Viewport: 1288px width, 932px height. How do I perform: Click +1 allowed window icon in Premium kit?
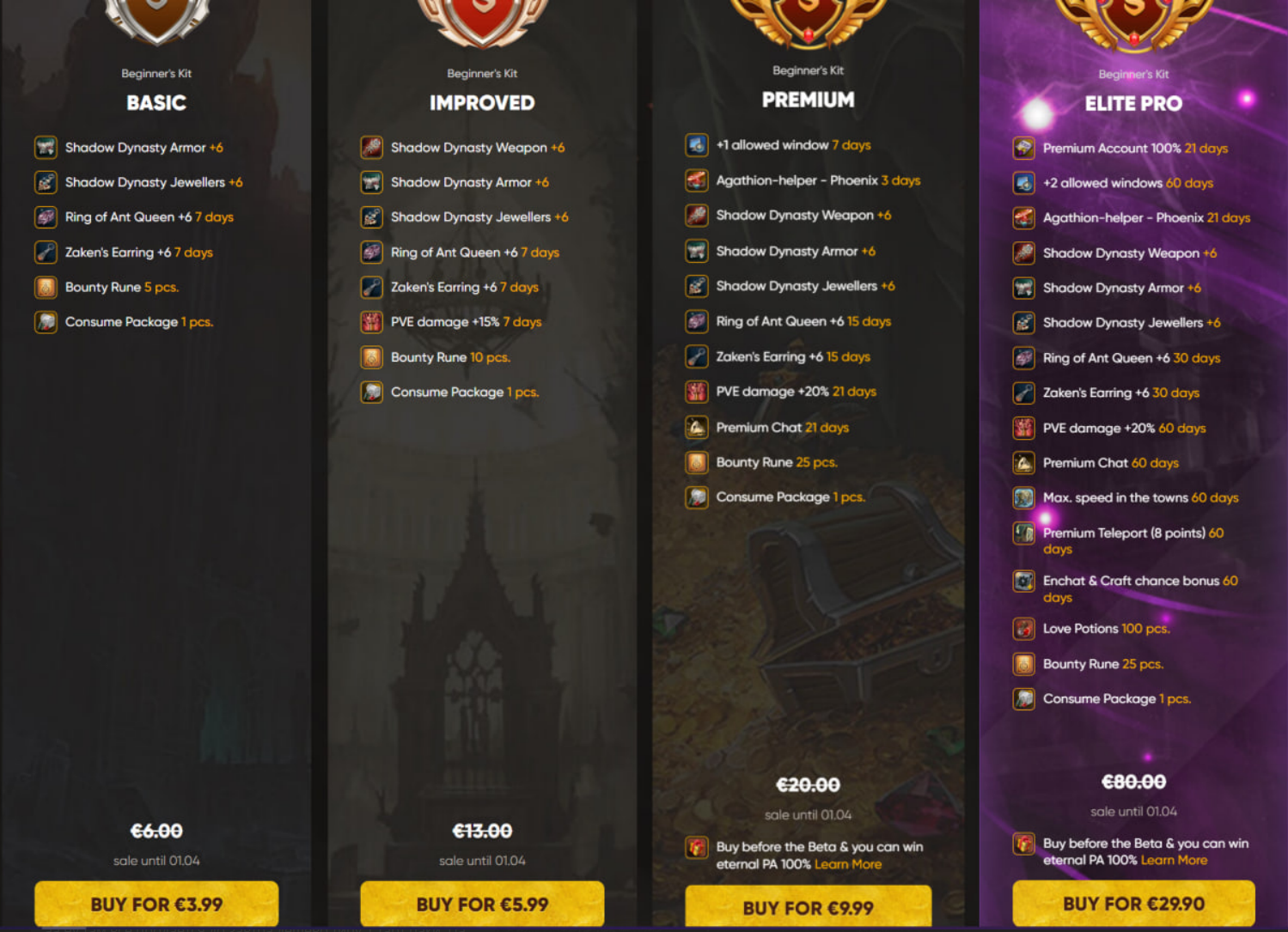click(697, 145)
